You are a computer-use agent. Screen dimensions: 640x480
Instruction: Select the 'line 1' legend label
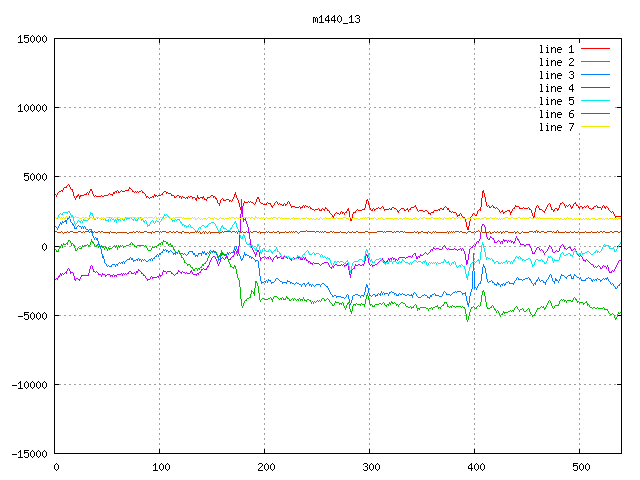click(557, 49)
